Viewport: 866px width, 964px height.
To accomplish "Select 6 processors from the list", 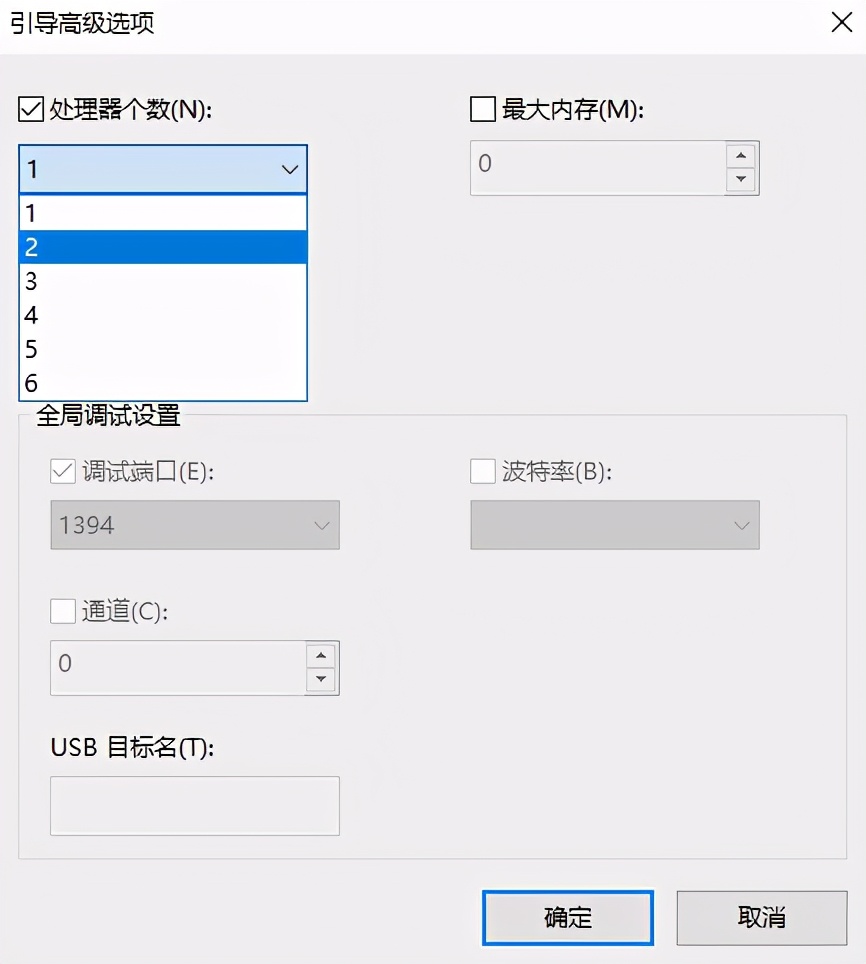I will tap(163, 382).
